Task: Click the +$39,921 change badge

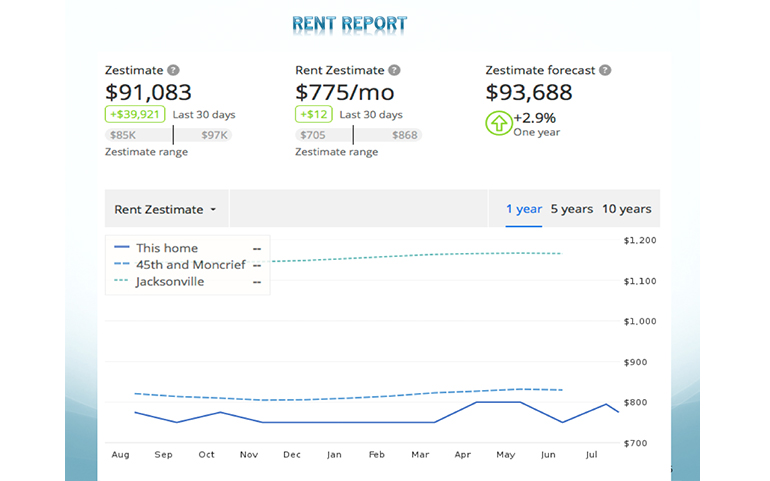Action: (135, 114)
